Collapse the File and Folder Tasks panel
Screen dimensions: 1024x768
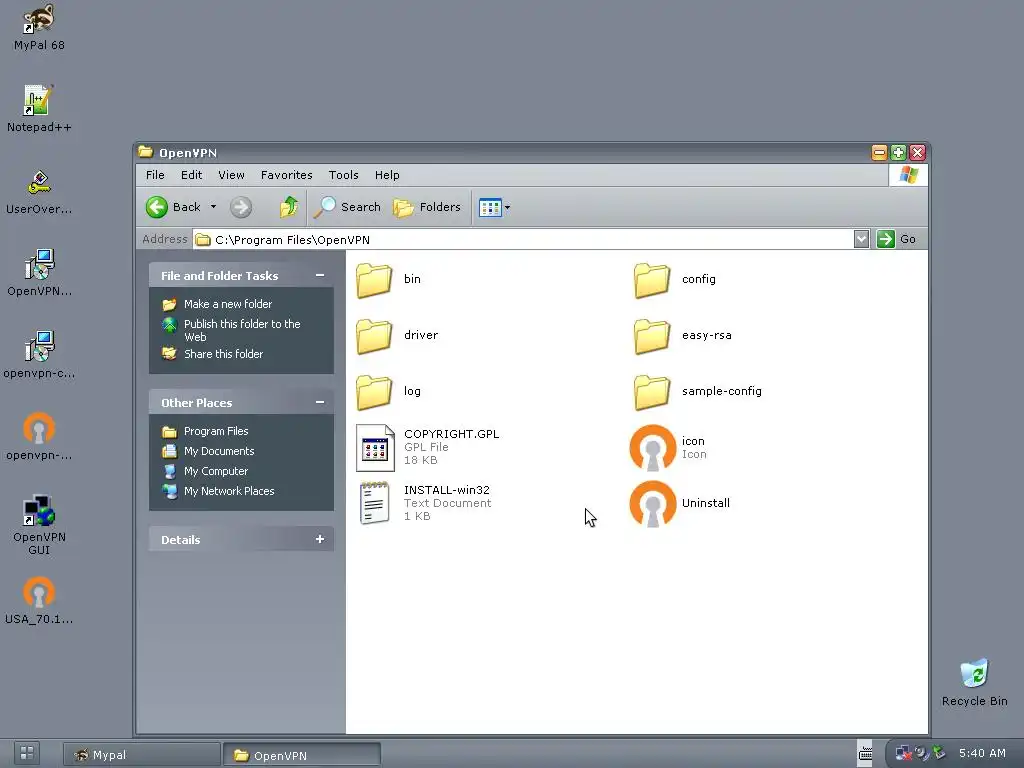tap(320, 276)
